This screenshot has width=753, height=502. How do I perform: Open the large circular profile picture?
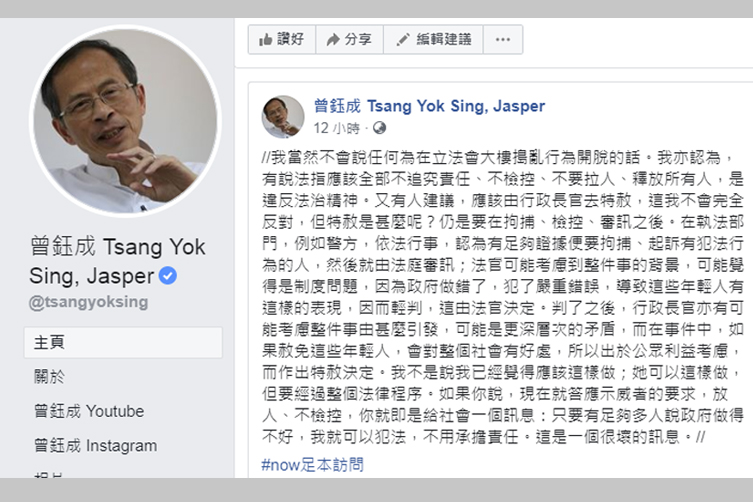pyautogui.click(x=125, y=121)
